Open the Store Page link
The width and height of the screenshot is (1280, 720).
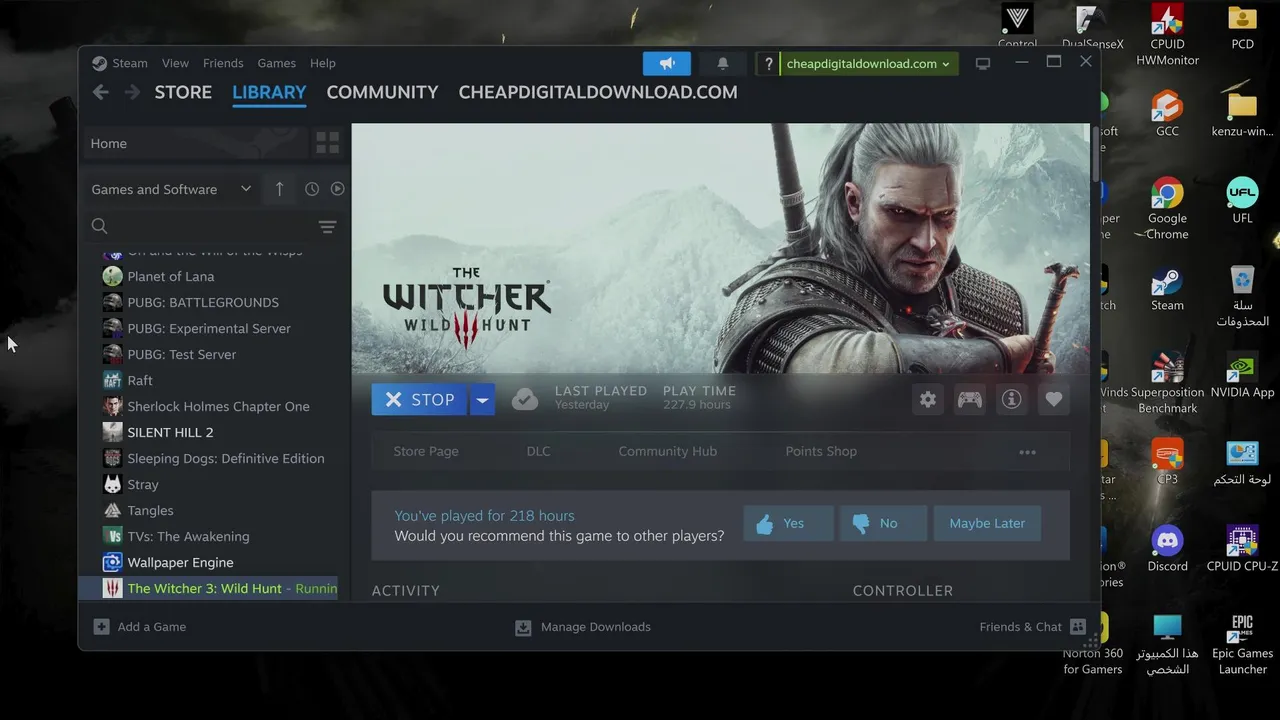pyautogui.click(x=426, y=451)
